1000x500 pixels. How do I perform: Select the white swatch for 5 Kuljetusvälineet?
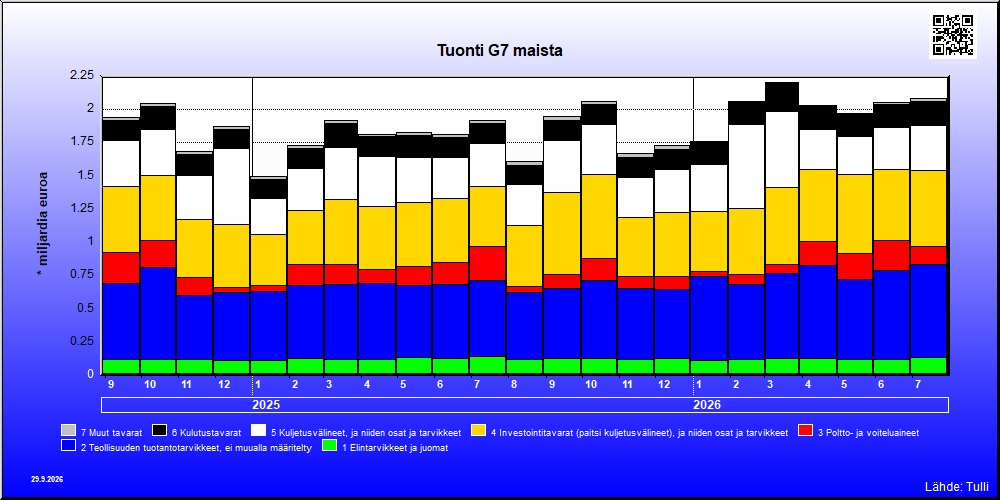click(258, 431)
